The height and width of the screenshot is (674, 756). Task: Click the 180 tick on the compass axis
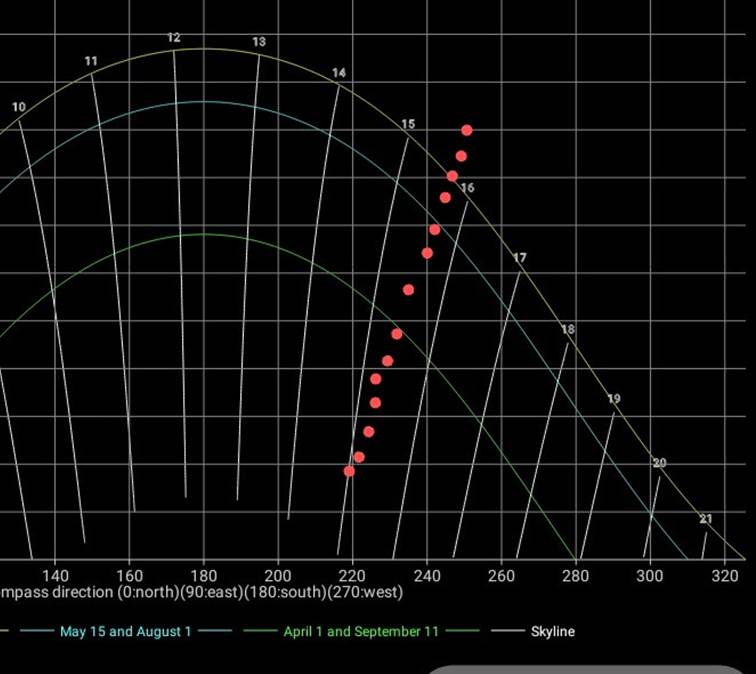(204, 575)
